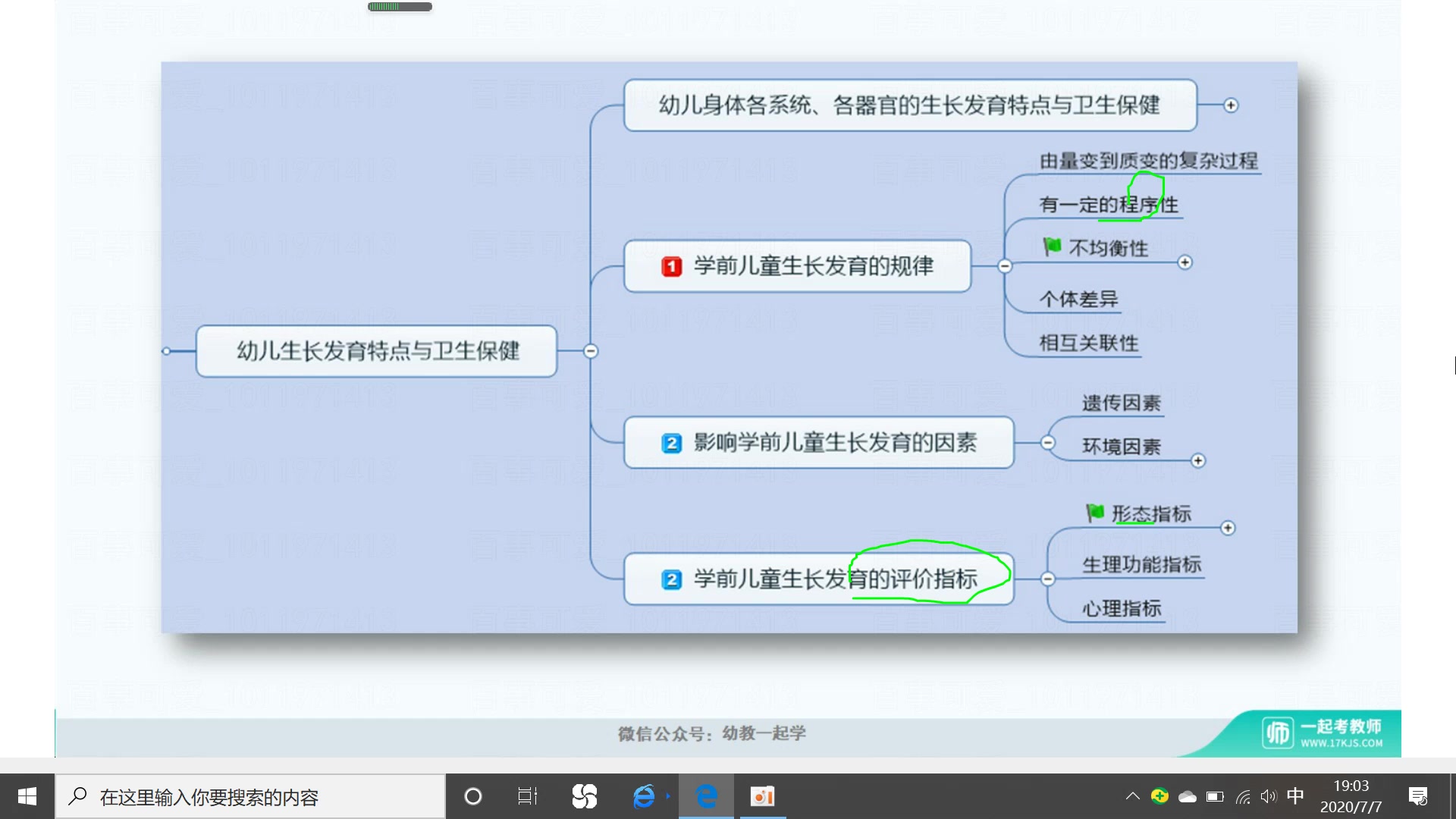
Task: Select the root topic 幼儿生长发育特点与卫生保健
Action: tap(376, 351)
